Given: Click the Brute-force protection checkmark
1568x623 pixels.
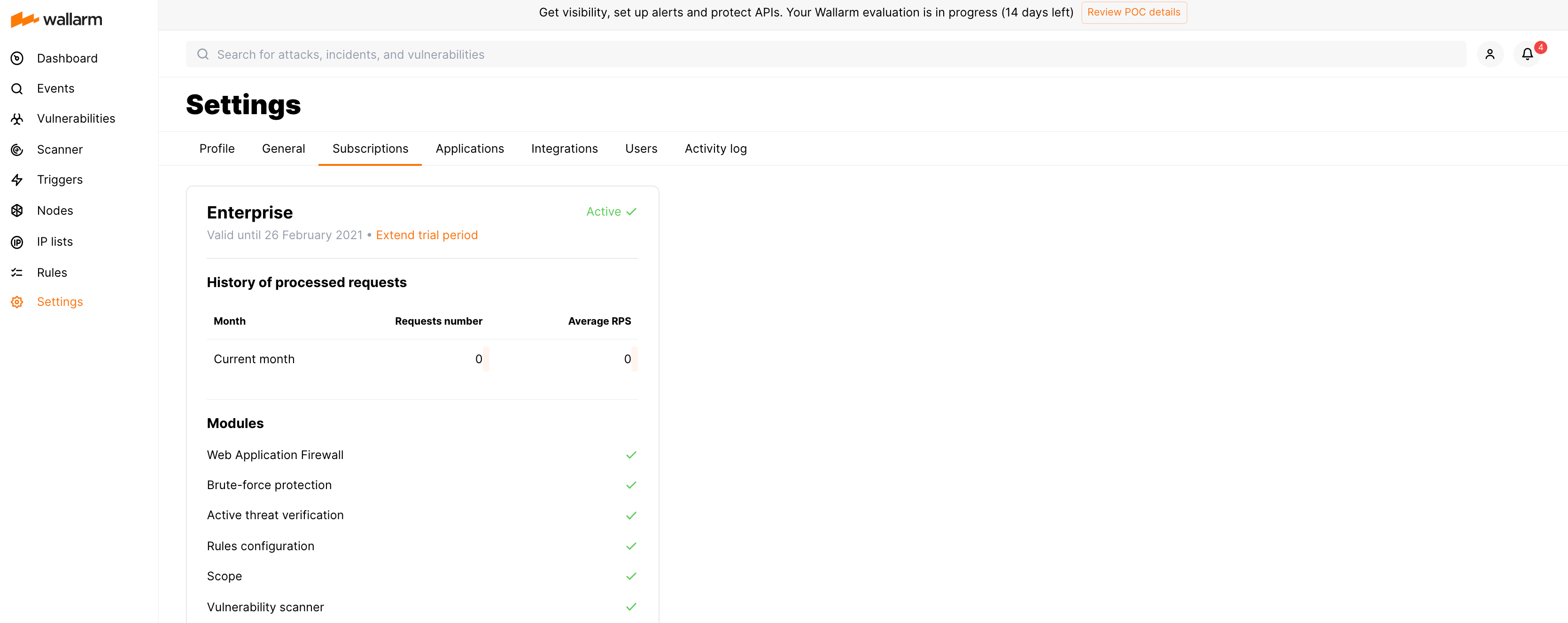Looking at the screenshot, I should click(x=630, y=485).
